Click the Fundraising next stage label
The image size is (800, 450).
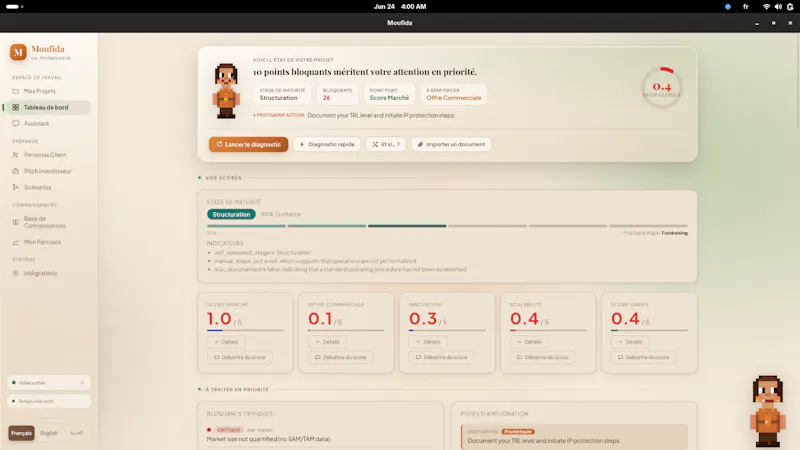tap(674, 233)
